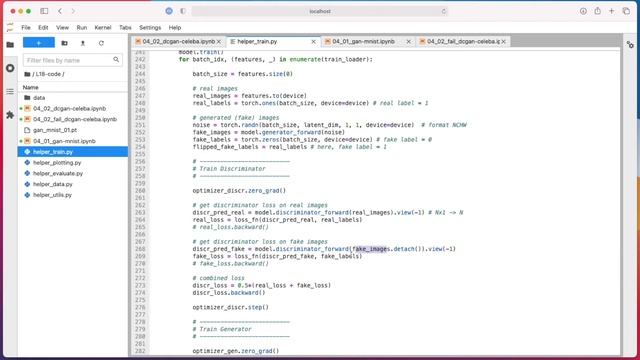
Task: Click discr_loss.backward() on line 274
Action: pos(229,293)
